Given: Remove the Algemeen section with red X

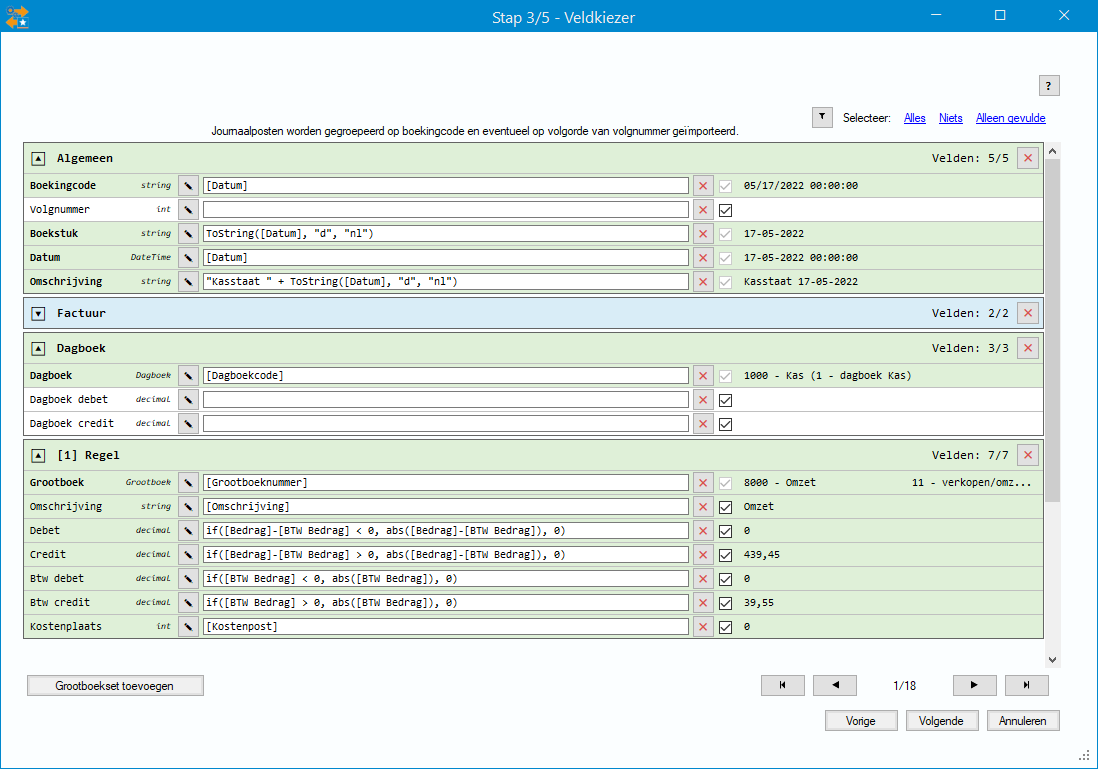Looking at the screenshot, I should 1028,158.
